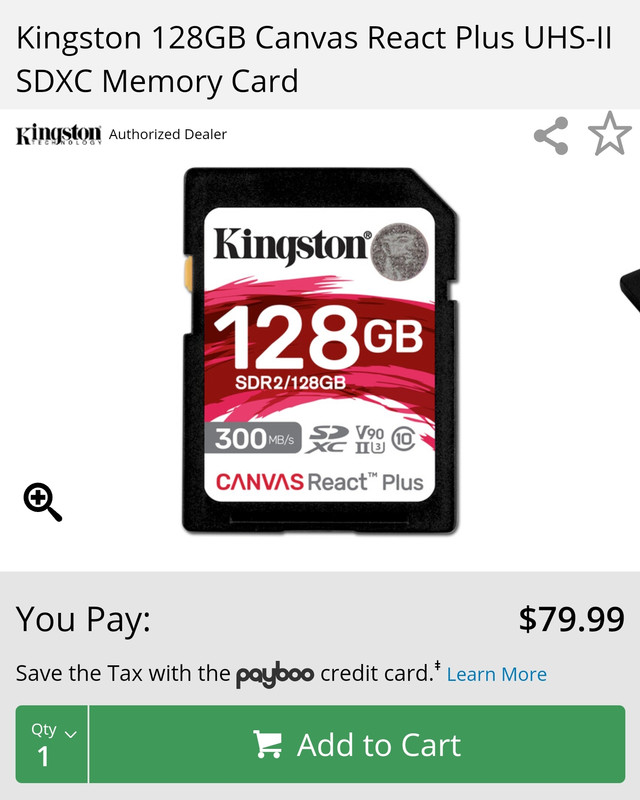
Task: Select the Kingston 128GB Canvas React title
Action: (x=314, y=59)
